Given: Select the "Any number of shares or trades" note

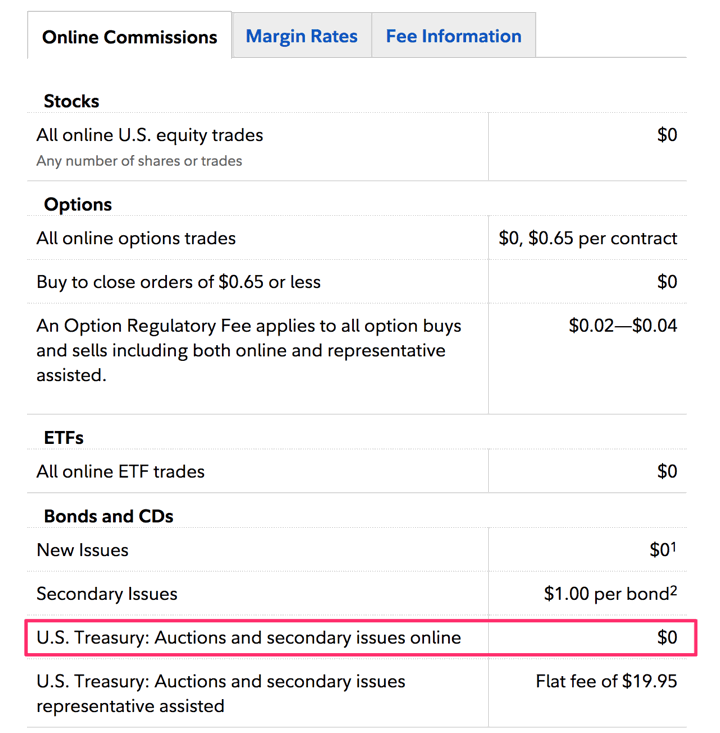Looking at the screenshot, I should 139,160.
